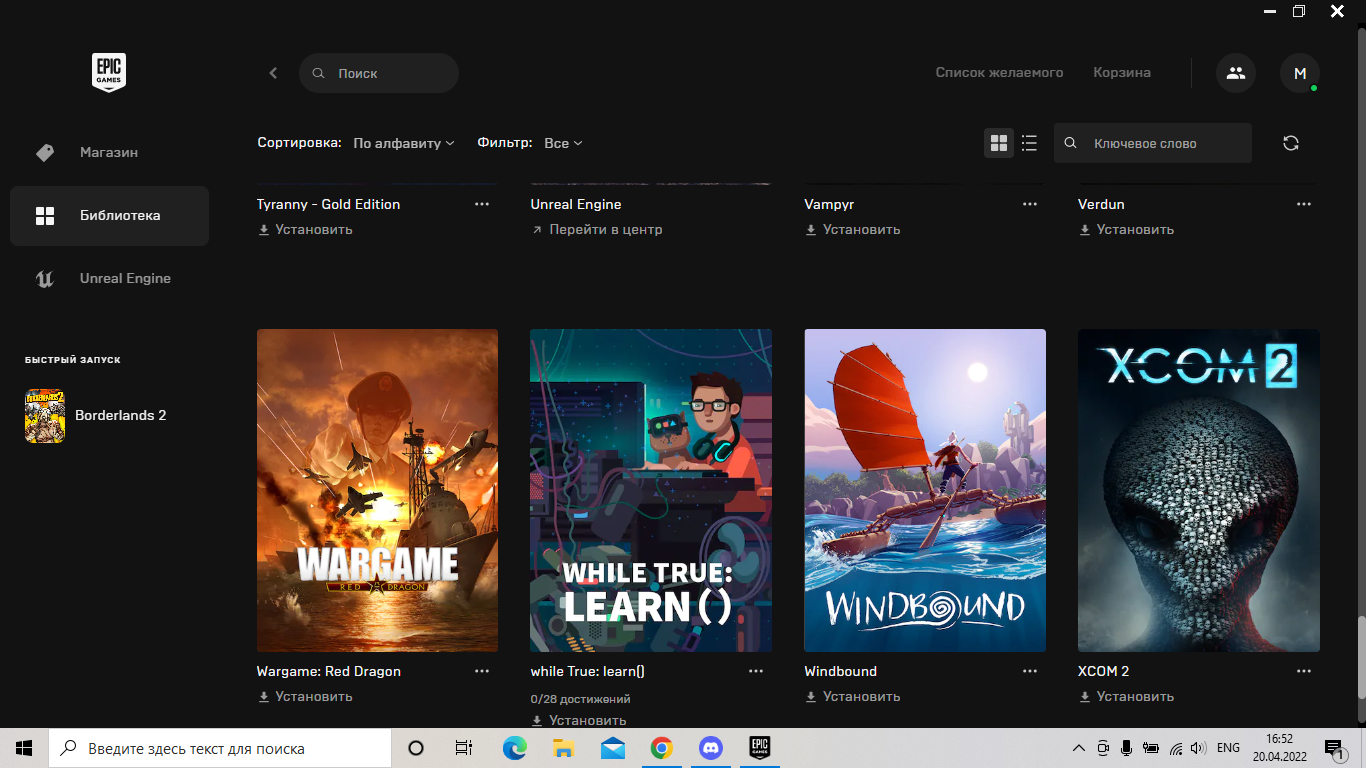Focus the Ключевое слово library filter field
Viewport: 1366px width, 768px height.
point(1153,143)
